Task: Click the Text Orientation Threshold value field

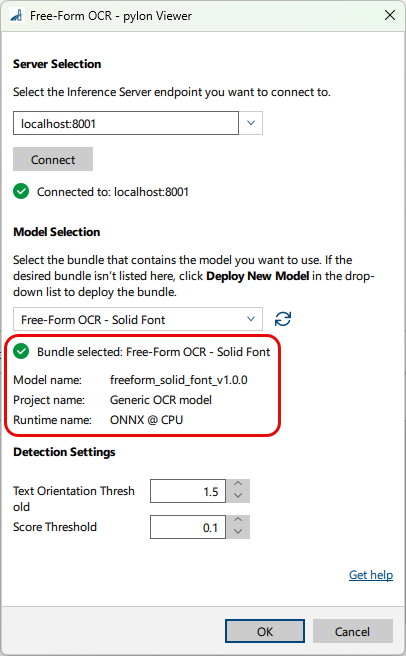Action: [x=188, y=491]
